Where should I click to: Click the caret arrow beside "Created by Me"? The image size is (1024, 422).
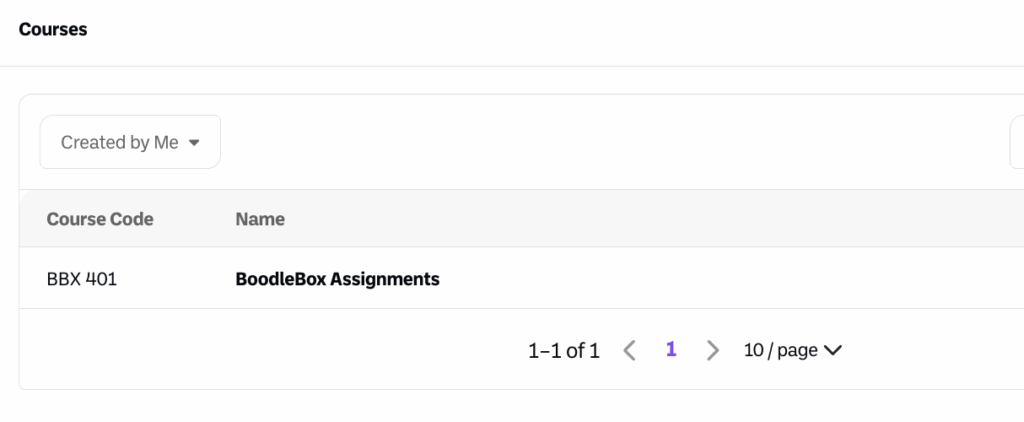point(194,142)
